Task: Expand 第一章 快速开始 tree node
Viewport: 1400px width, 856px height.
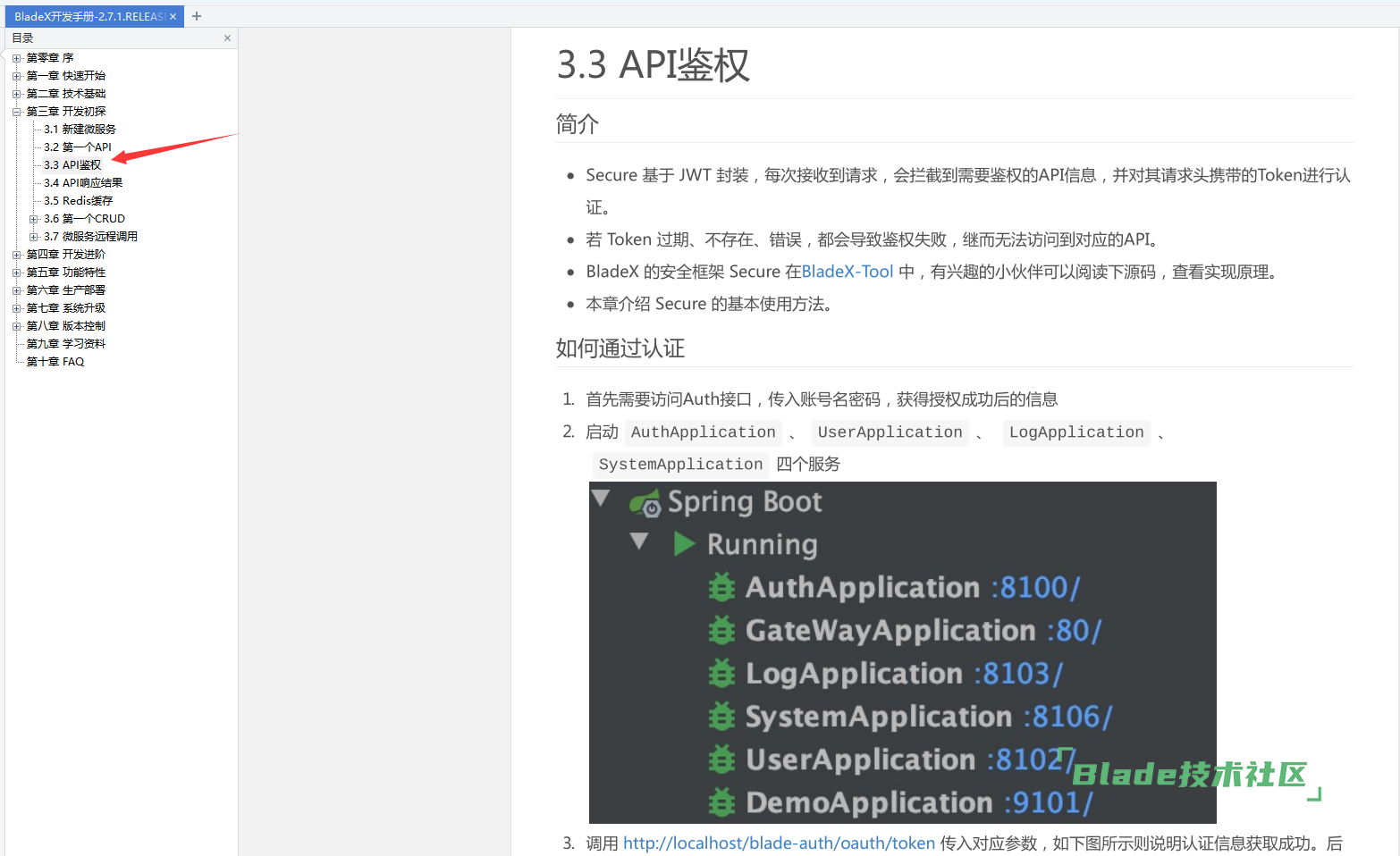Action: tap(16, 76)
